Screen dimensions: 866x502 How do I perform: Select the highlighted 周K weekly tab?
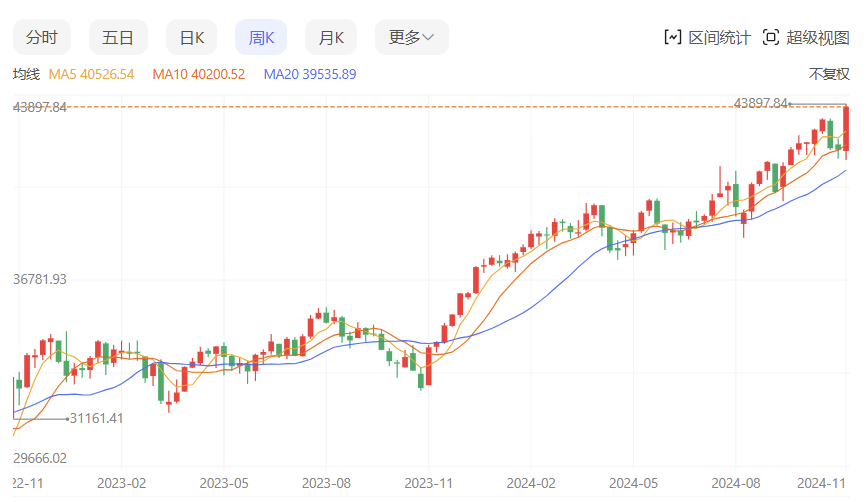pyautogui.click(x=261, y=37)
